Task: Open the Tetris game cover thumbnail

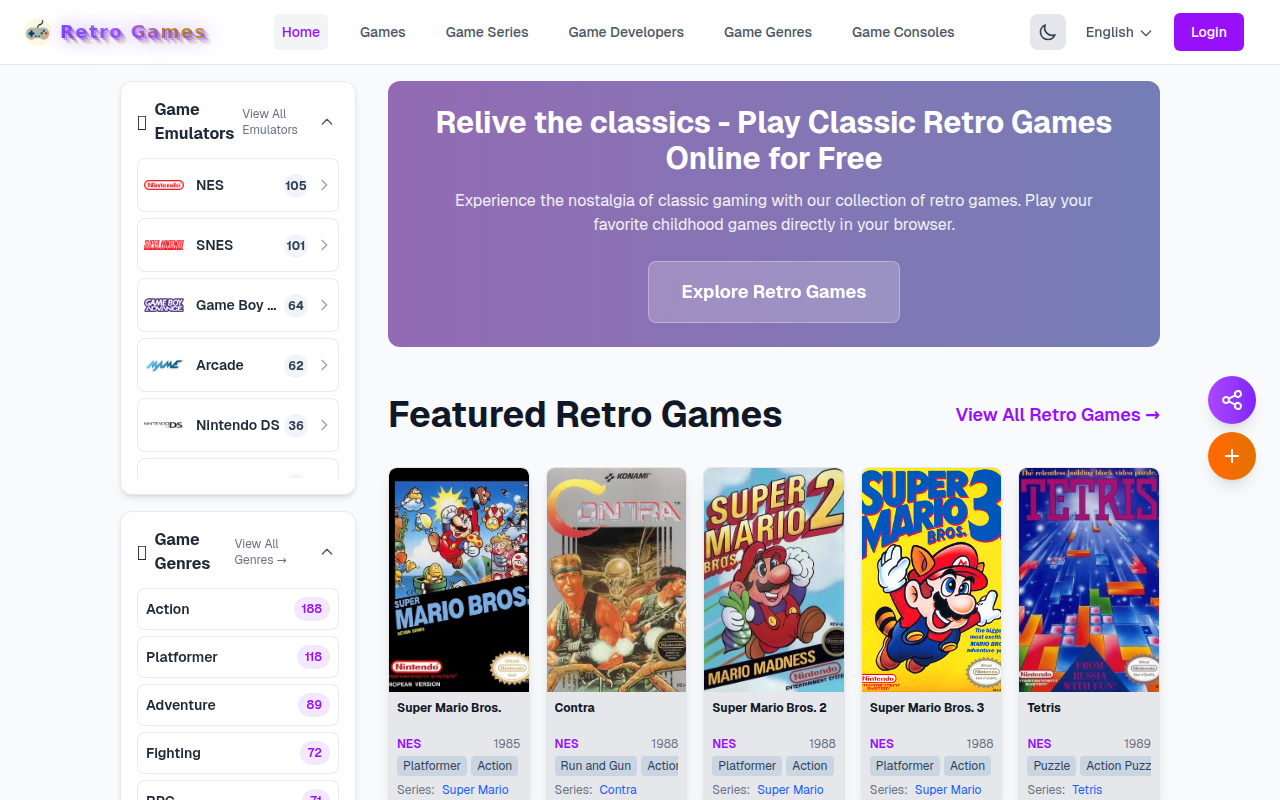Action: coord(1089,580)
